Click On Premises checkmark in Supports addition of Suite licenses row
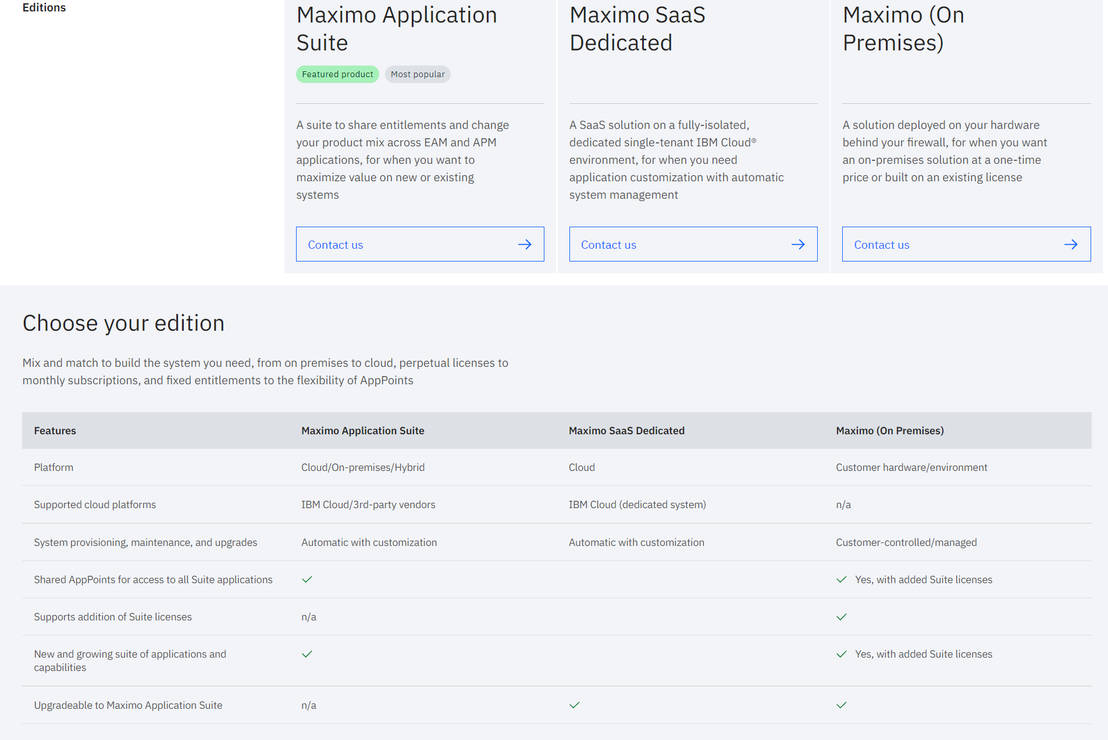The image size is (1108, 740). click(841, 617)
